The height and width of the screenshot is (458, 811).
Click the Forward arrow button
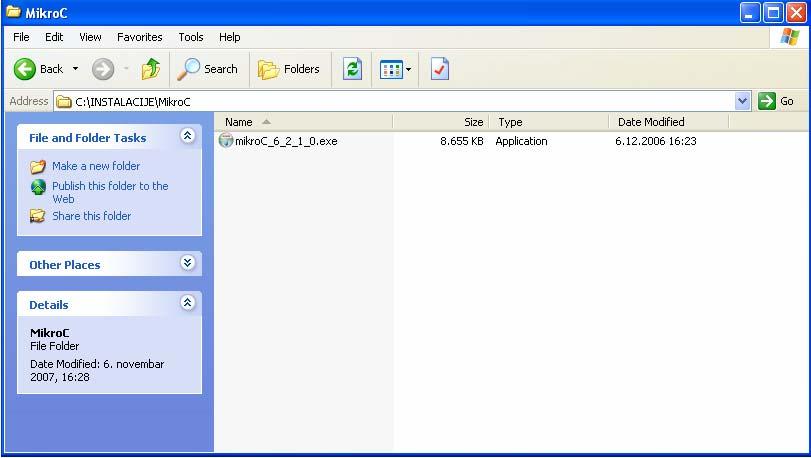(103, 69)
